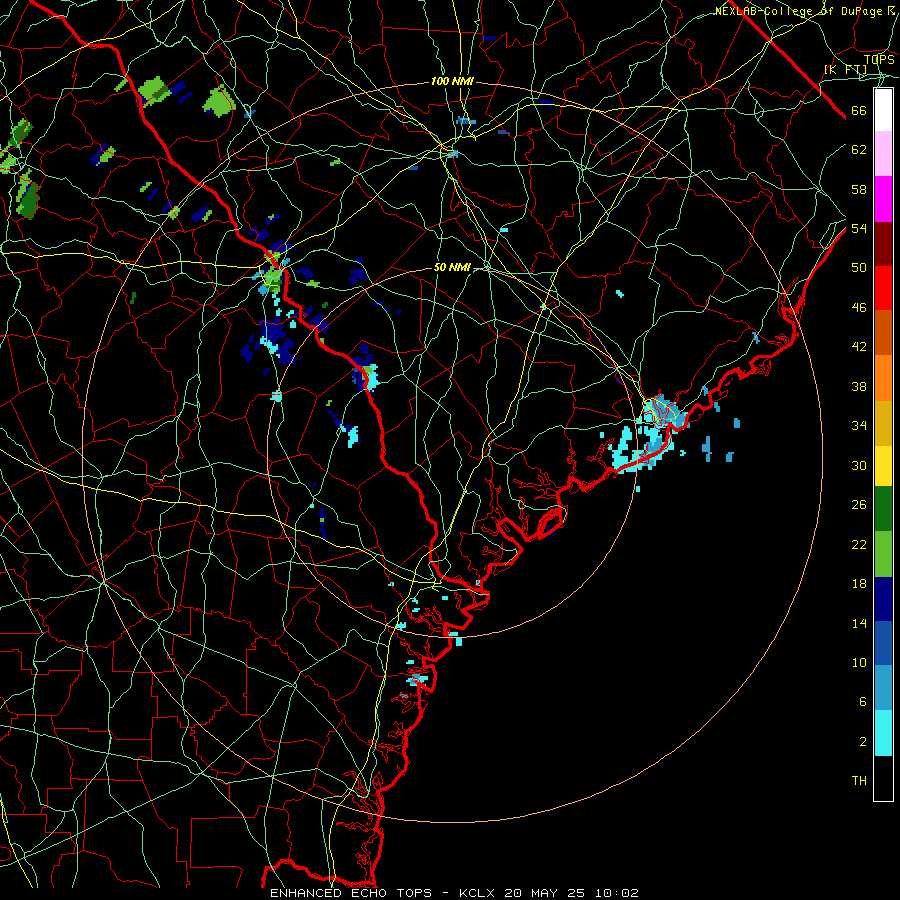This screenshot has width=900, height=900.
Task: Click the "18" legend value
Action: (x=859, y=584)
